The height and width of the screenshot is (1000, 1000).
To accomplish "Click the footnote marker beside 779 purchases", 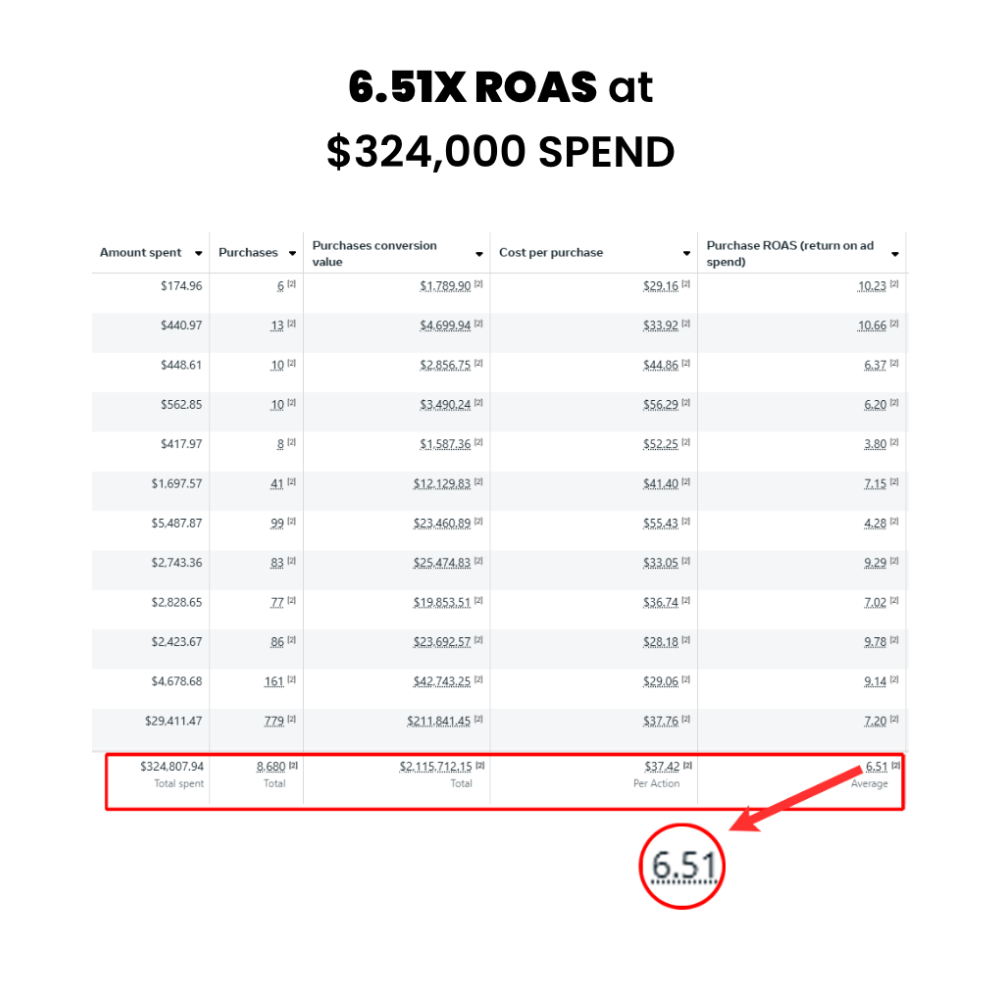I will click(291, 720).
